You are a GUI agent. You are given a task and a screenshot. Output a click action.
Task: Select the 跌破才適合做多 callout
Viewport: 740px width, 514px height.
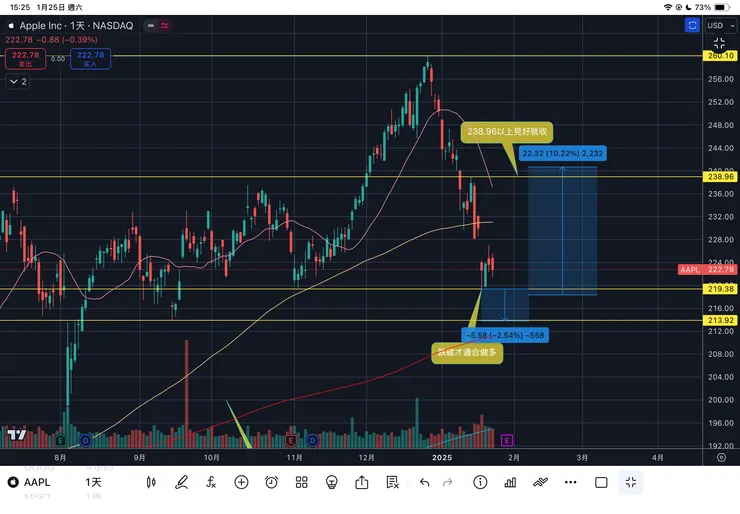point(467,353)
